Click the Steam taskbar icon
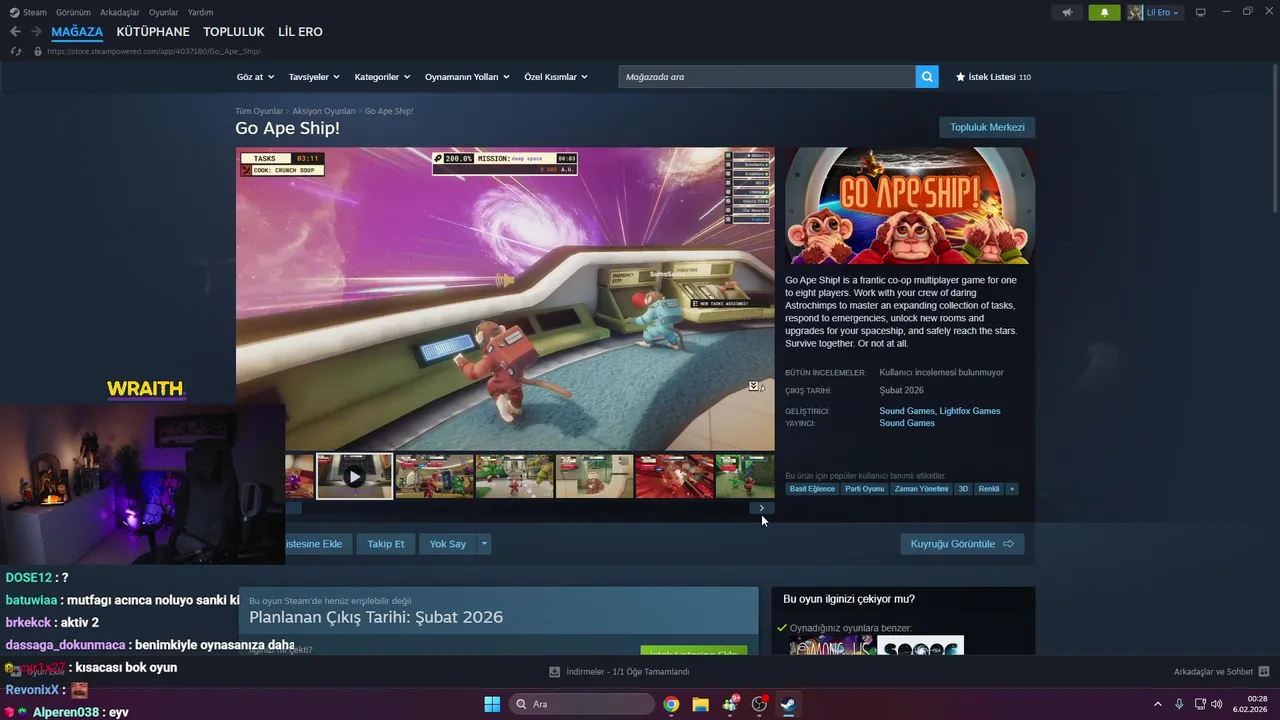The height and width of the screenshot is (720, 1280). tap(789, 704)
